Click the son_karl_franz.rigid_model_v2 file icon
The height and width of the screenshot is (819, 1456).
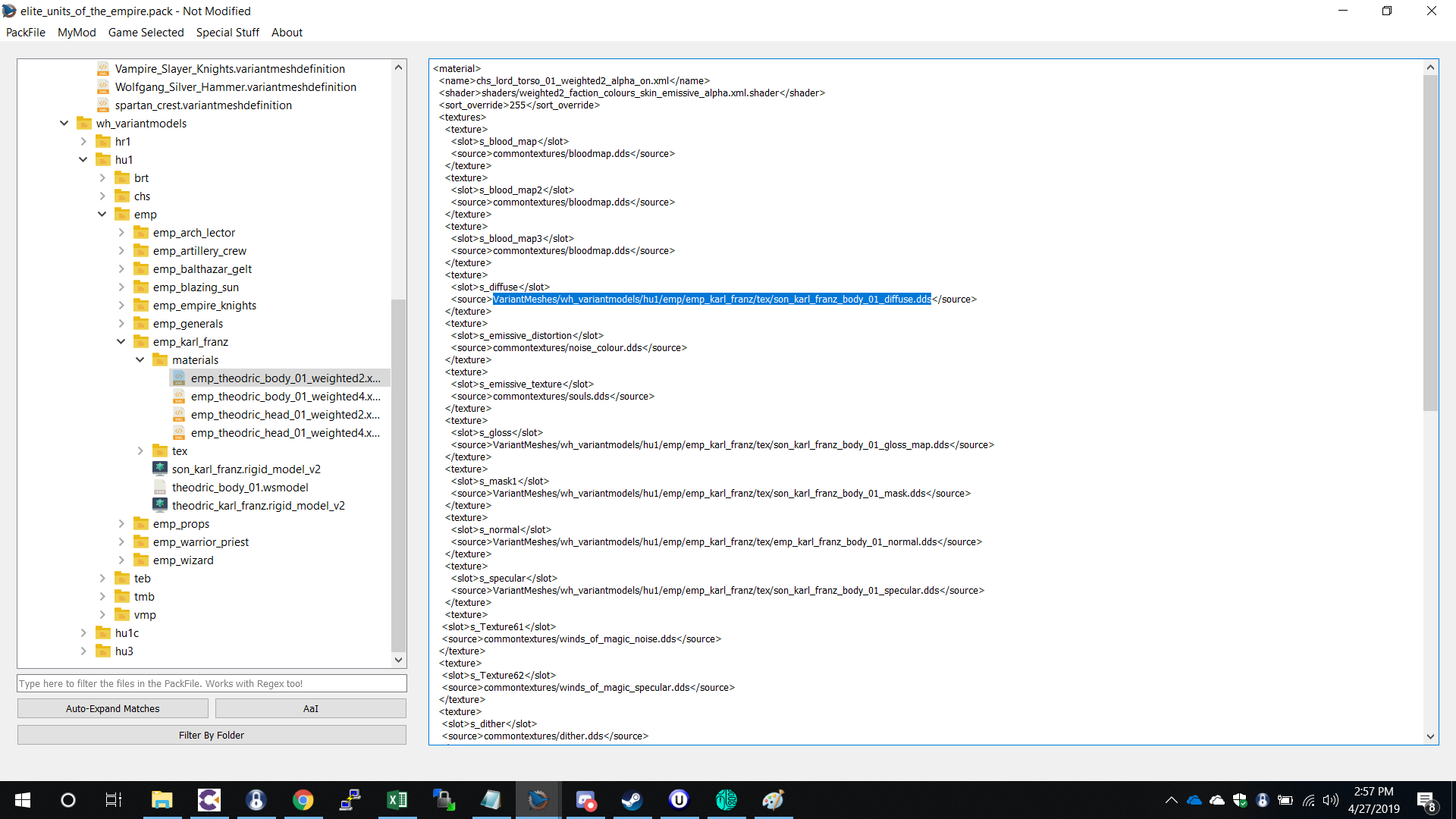coord(160,469)
